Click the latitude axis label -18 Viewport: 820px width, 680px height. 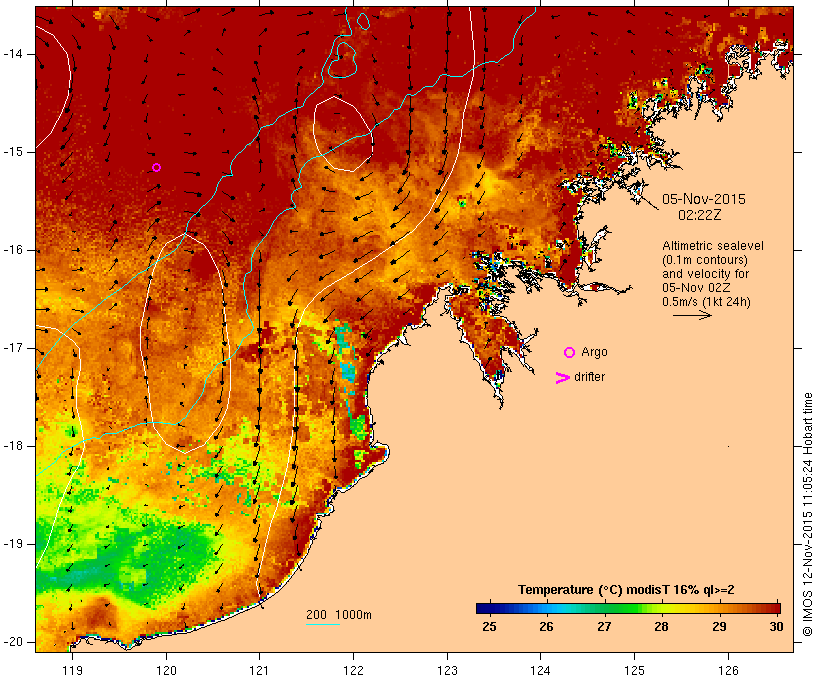(x=12, y=446)
